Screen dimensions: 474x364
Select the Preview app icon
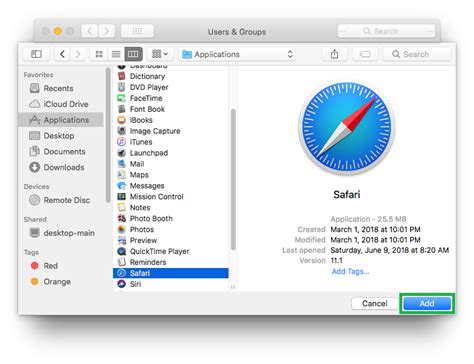tap(122, 240)
